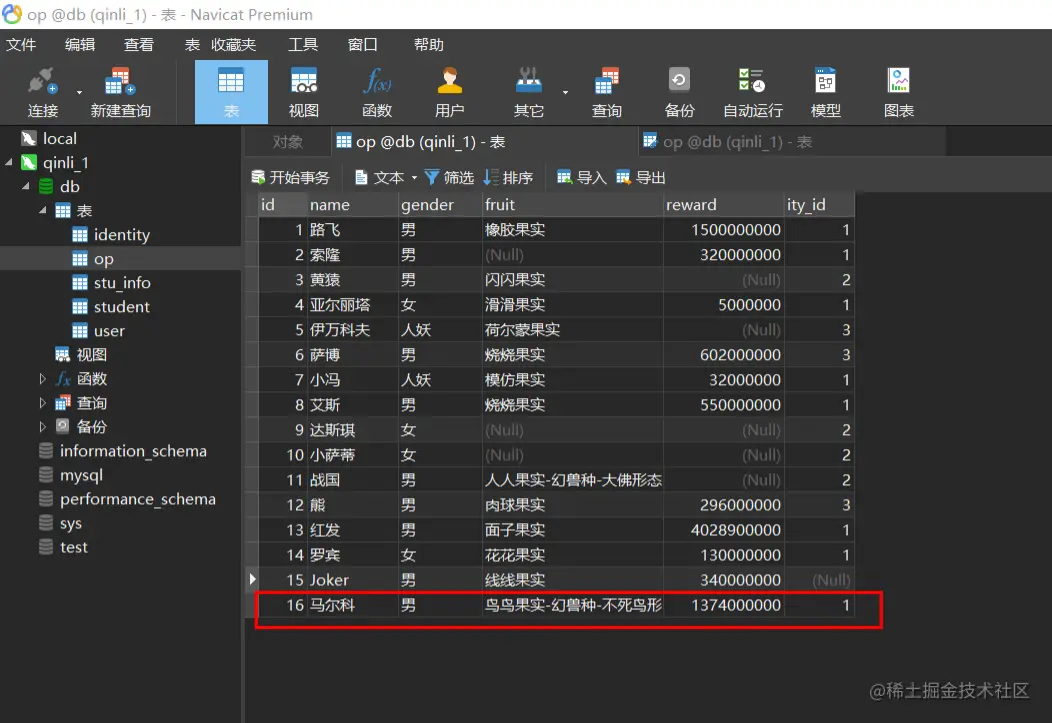Open the 编辑 menu

[x=80, y=45]
